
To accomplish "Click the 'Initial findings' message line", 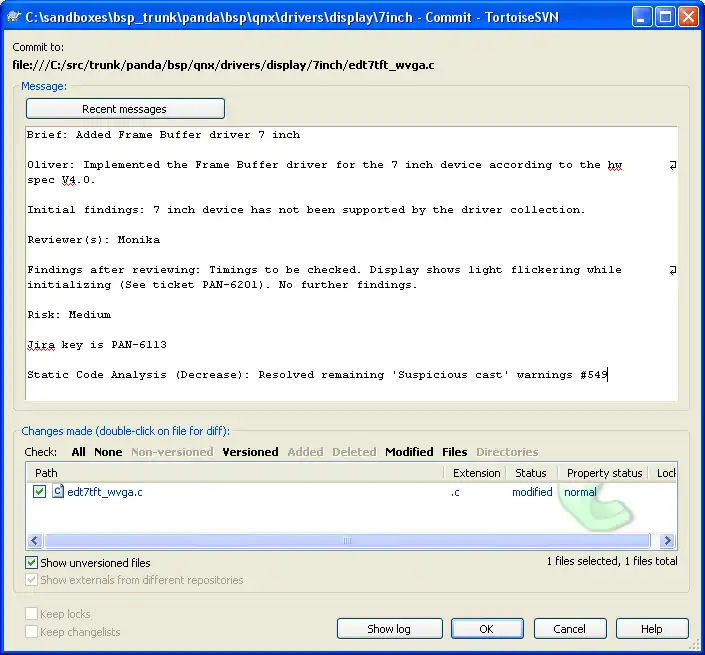I will (x=306, y=210).
